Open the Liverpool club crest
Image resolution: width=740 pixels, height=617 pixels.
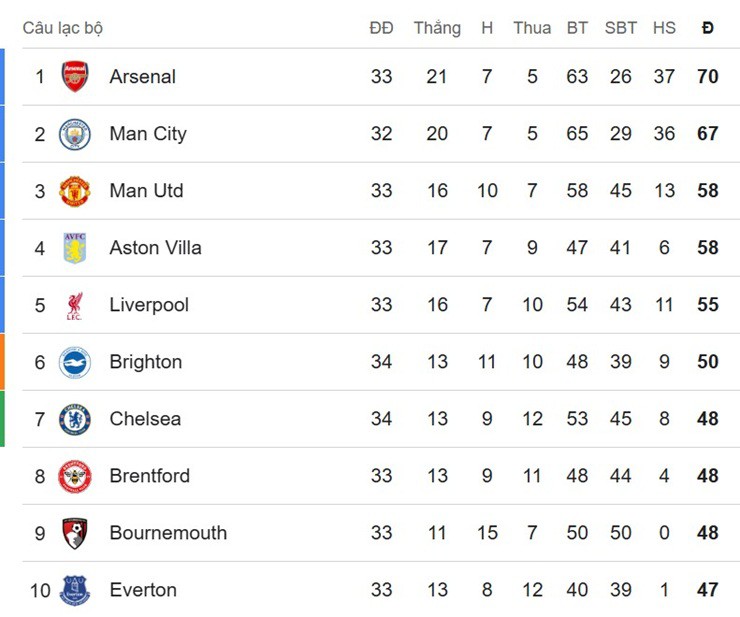(x=75, y=305)
